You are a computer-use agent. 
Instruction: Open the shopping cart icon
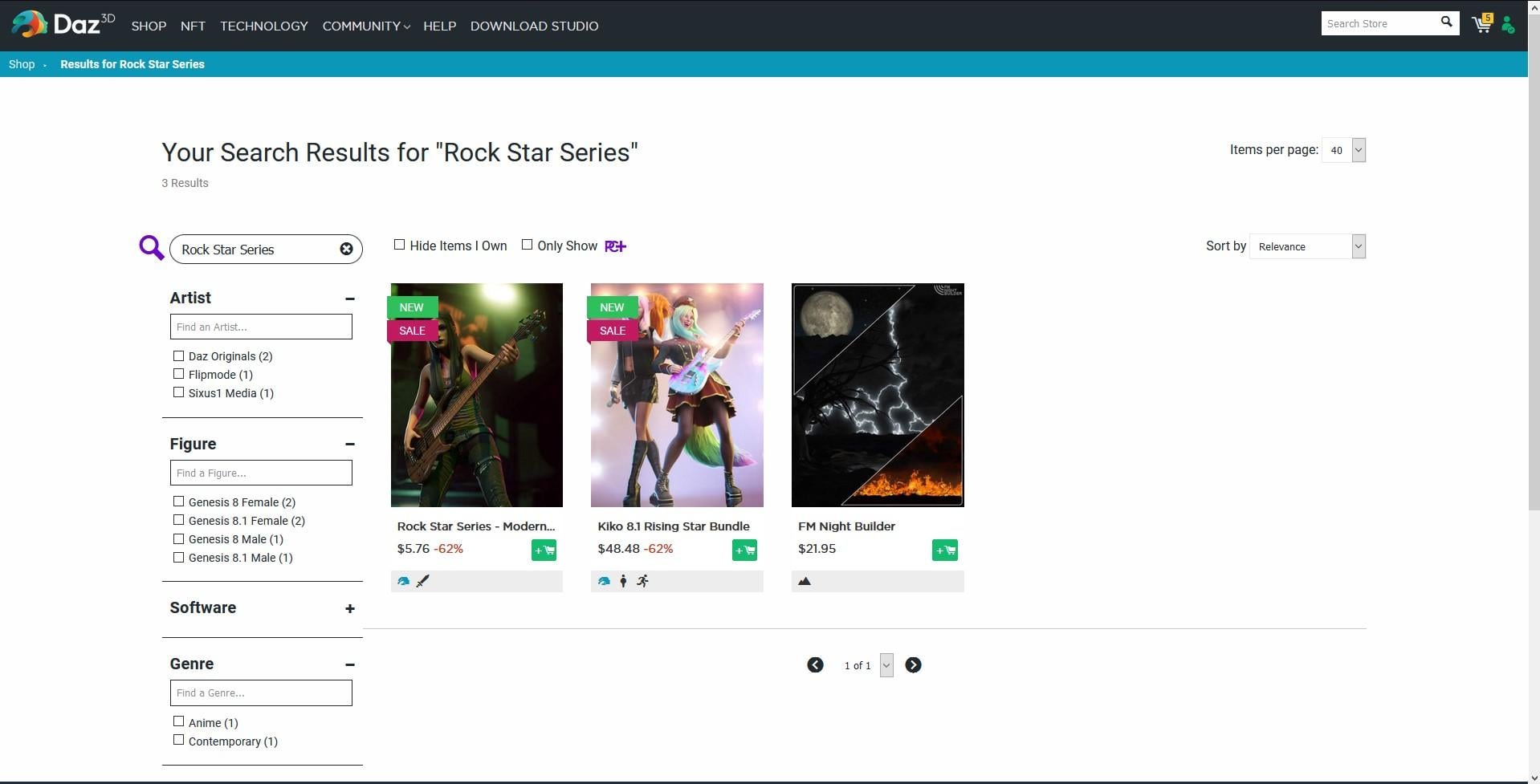pos(1481,24)
